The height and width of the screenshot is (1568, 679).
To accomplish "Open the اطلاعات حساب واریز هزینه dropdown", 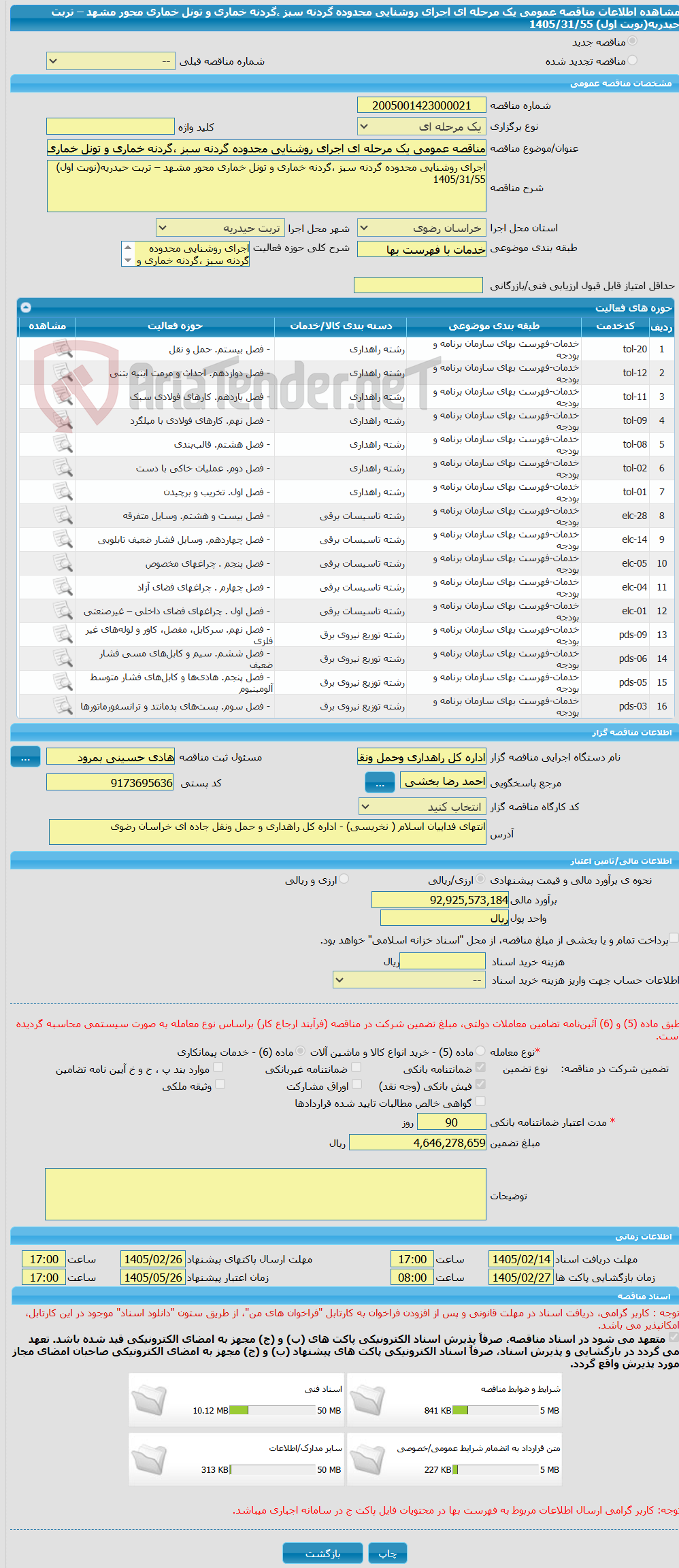I will pyautogui.click(x=410, y=980).
